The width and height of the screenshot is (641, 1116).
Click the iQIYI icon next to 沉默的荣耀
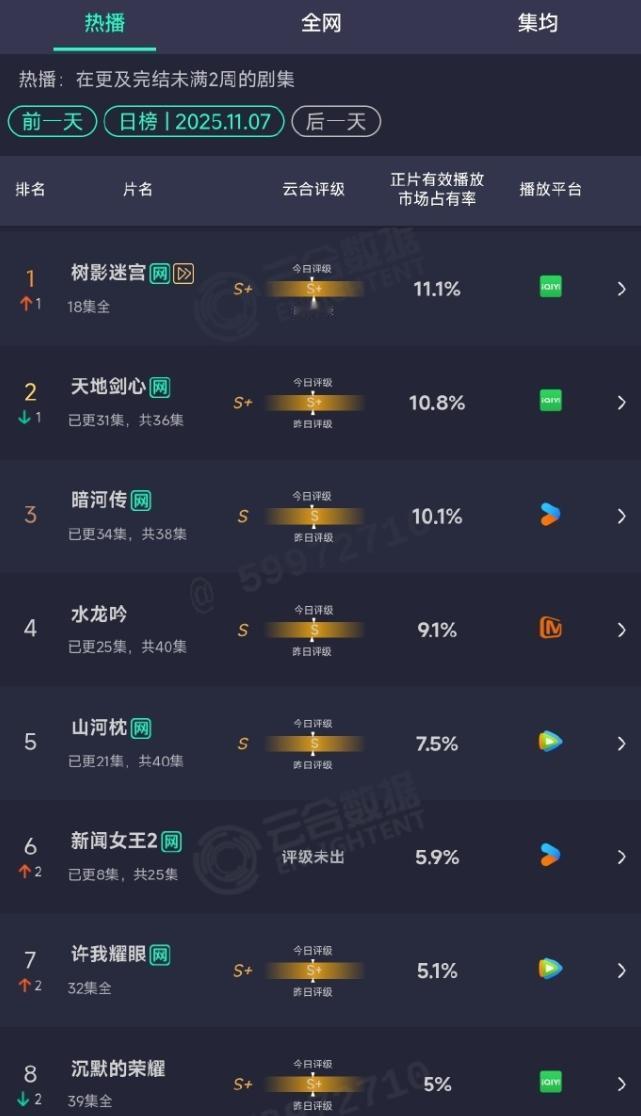pyautogui.click(x=548, y=1081)
